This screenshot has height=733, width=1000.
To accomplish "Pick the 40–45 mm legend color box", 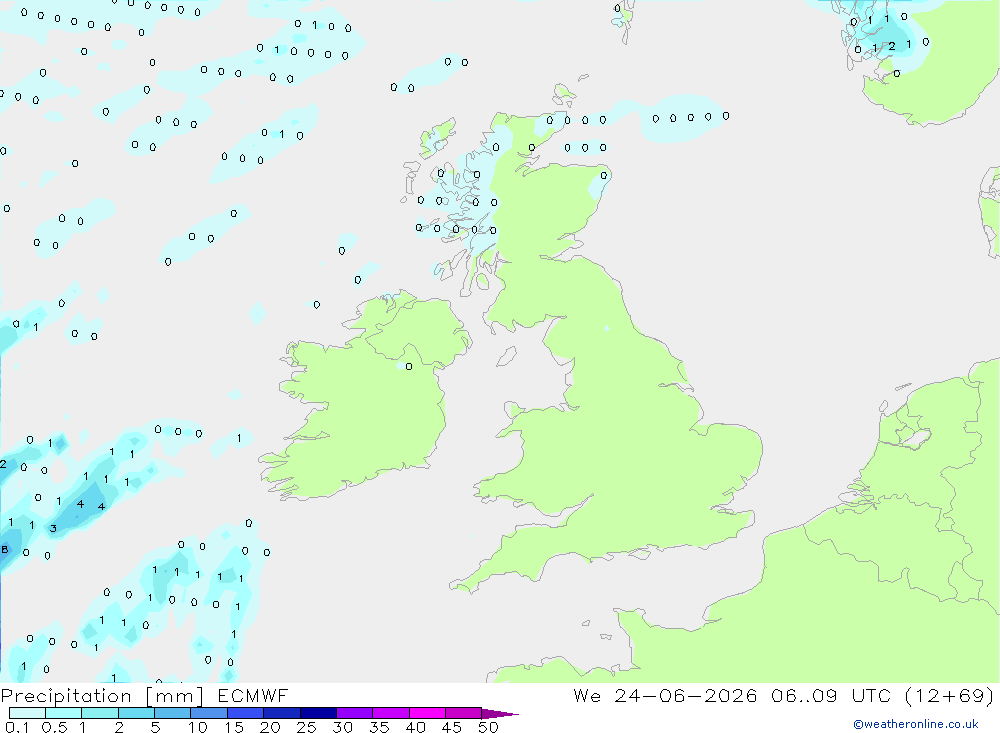I will (x=427, y=713).
